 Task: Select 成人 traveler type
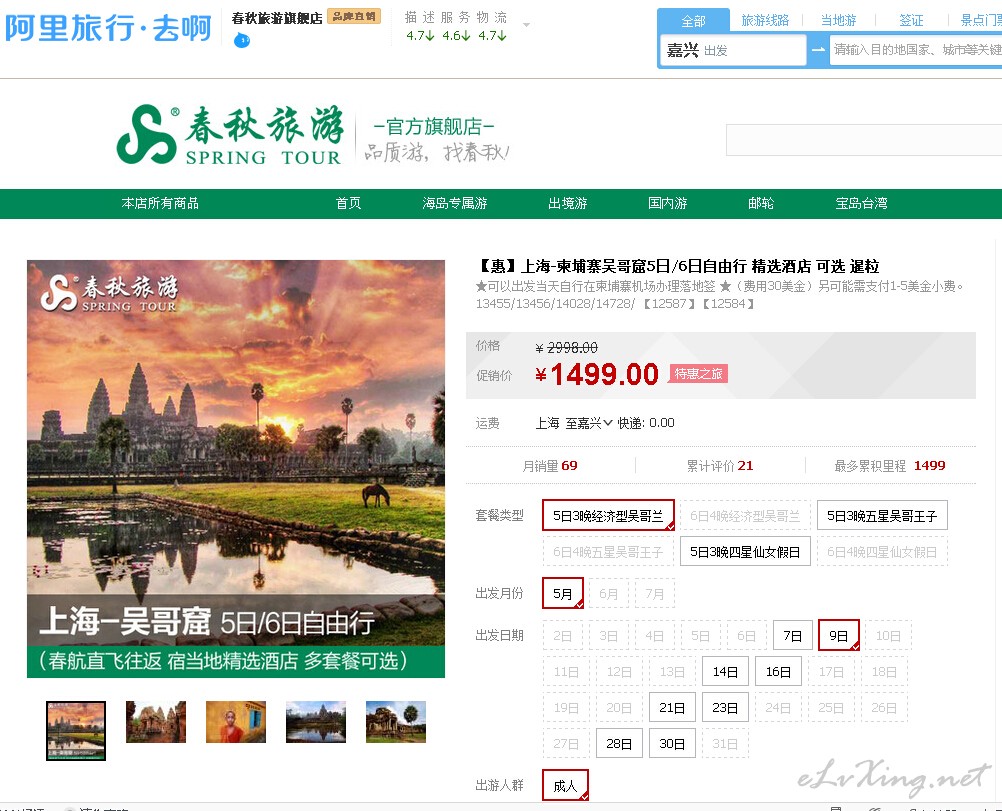(x=565, y=785)
